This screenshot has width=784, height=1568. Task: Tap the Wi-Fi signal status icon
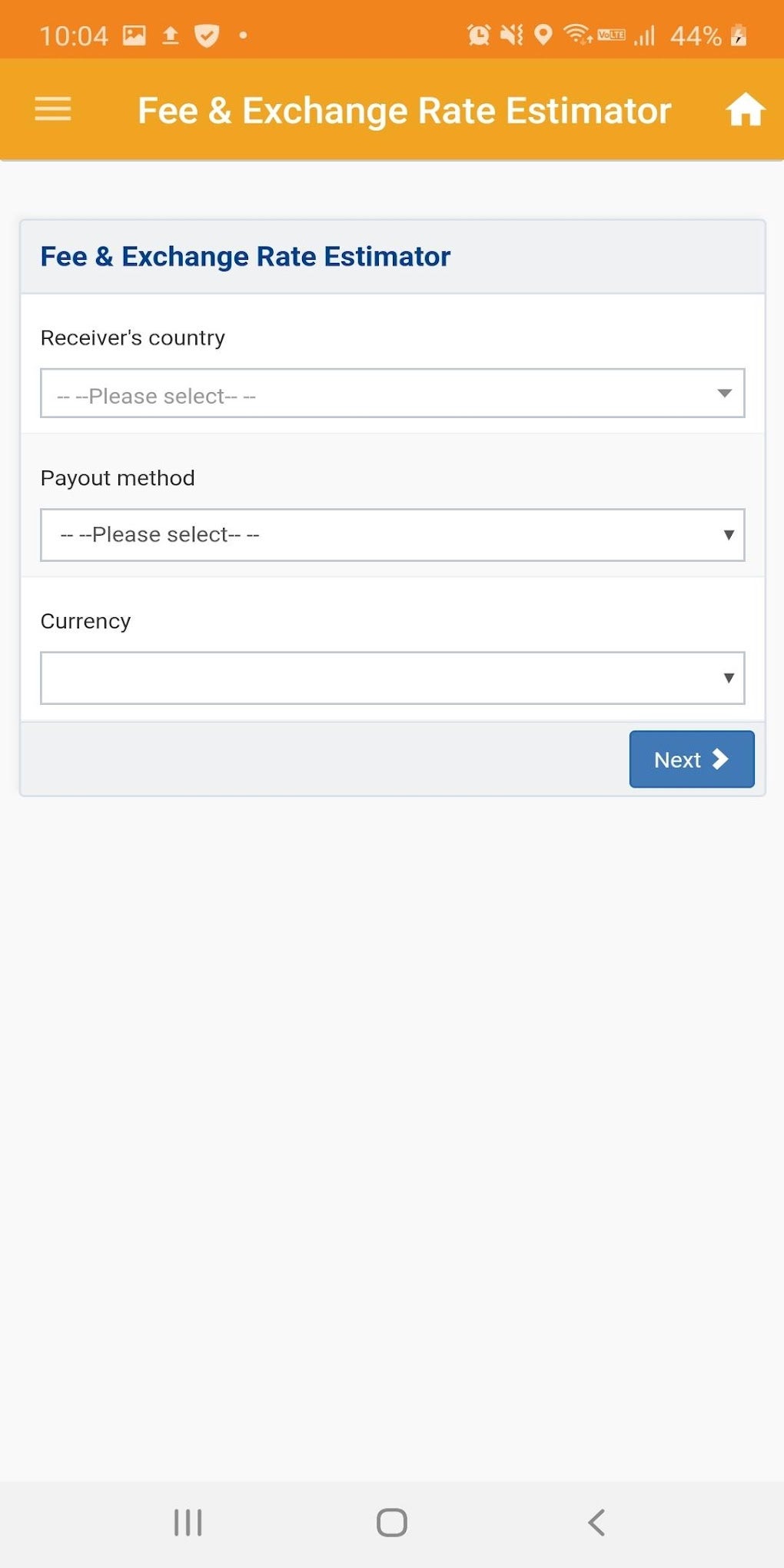[x=576, y=35]
